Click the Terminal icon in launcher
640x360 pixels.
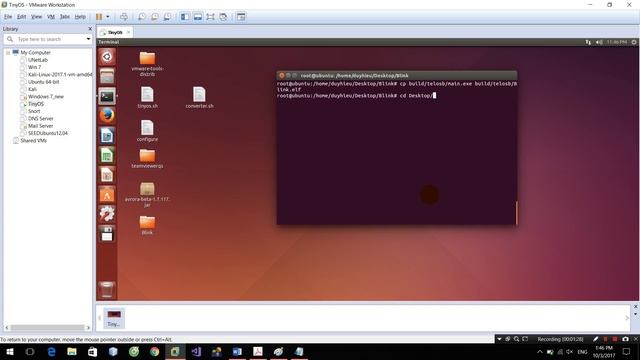coord(107,96)
